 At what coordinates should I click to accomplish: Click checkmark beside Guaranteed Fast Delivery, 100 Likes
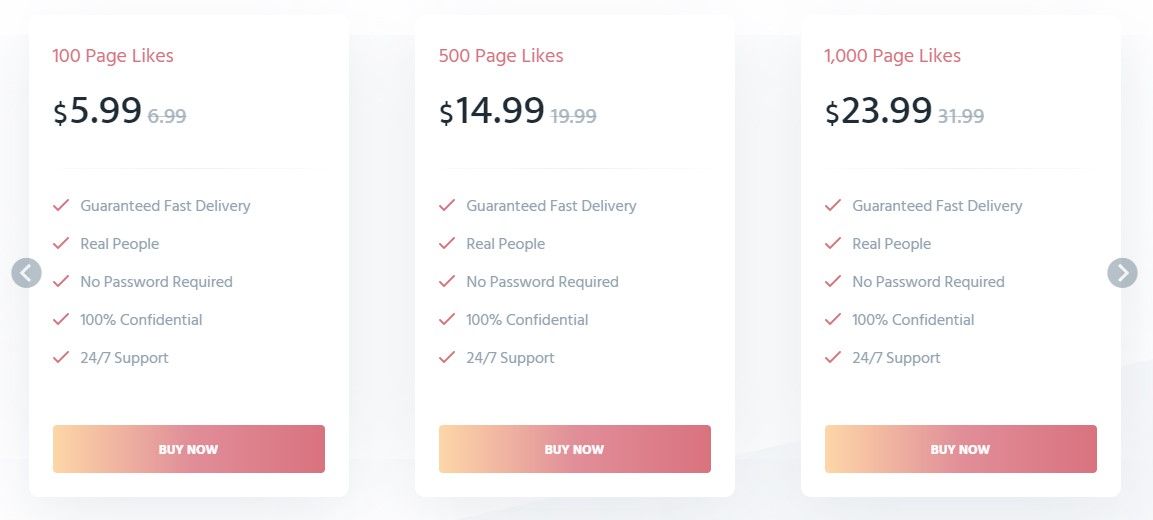click(60, 205)
